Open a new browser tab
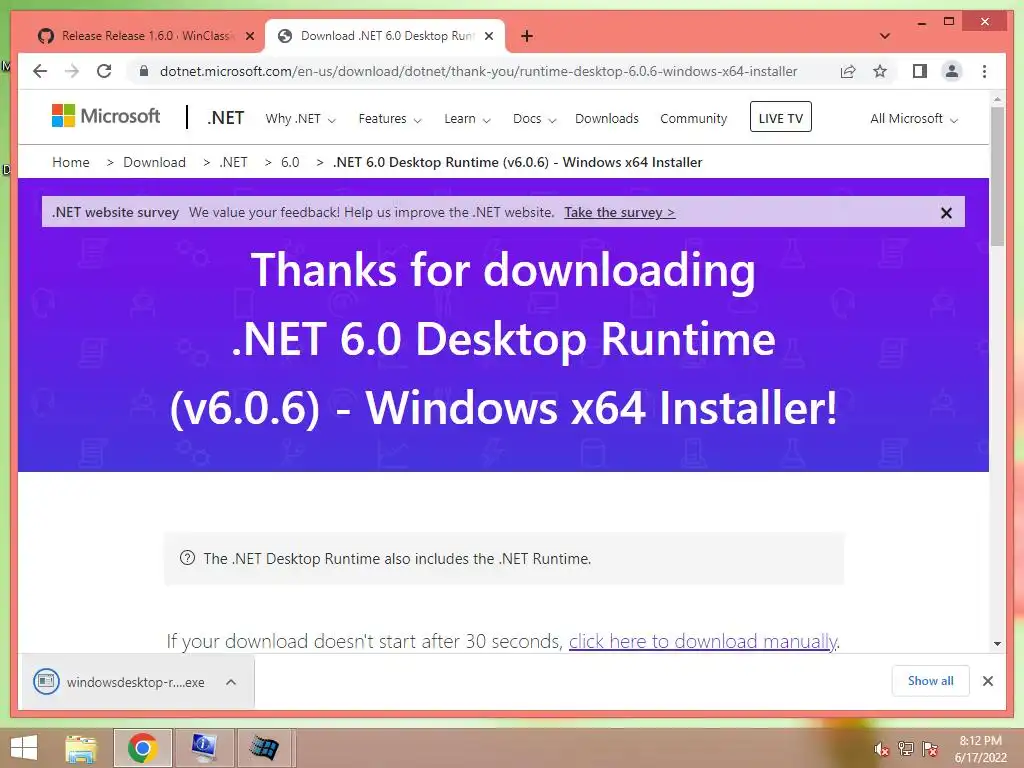Viewport: 1024px width, 768px height. (x=527, y=36)
